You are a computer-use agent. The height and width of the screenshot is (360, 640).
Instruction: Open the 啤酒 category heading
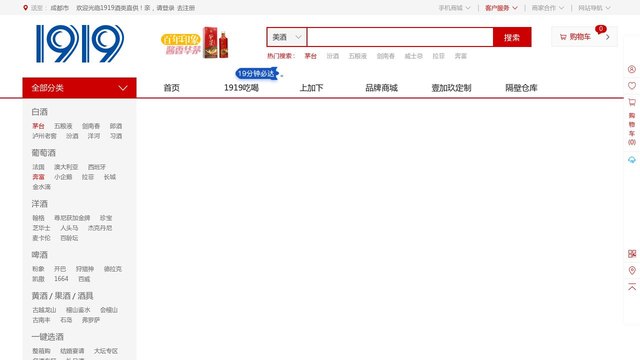[x=40, y=255]
